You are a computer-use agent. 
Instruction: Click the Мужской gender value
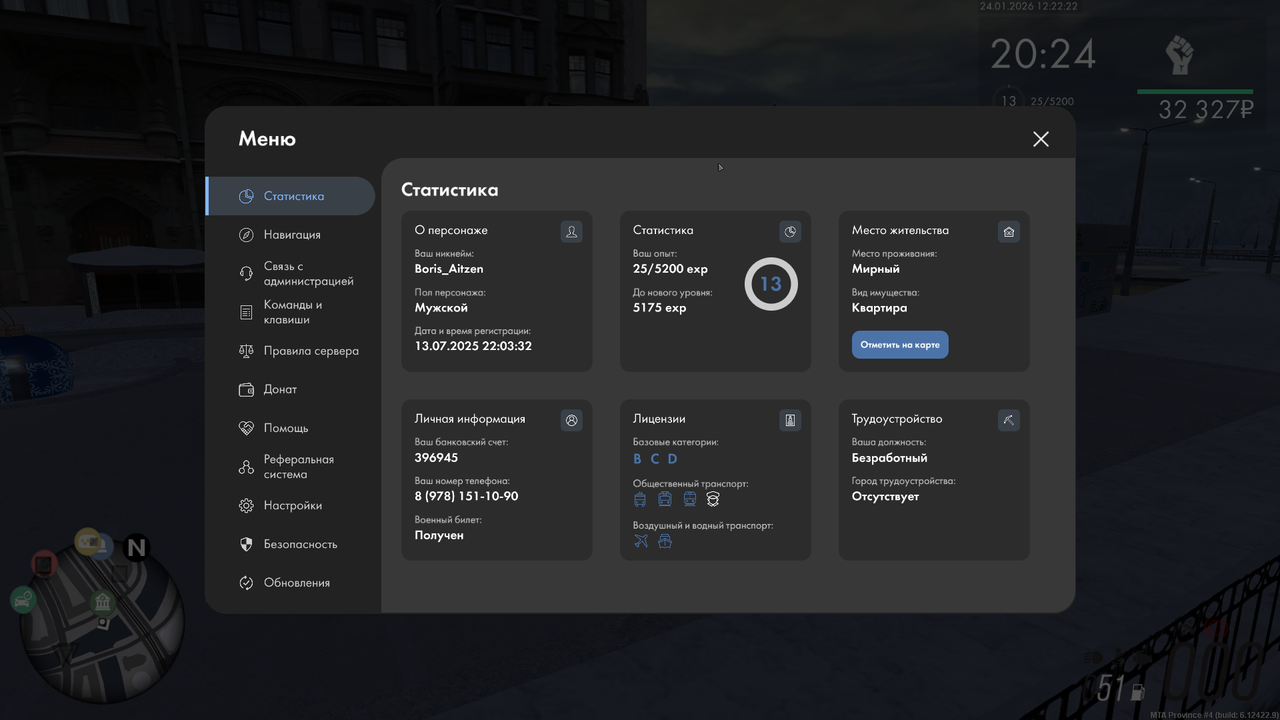pyautogui.click(x=441, y=308)
